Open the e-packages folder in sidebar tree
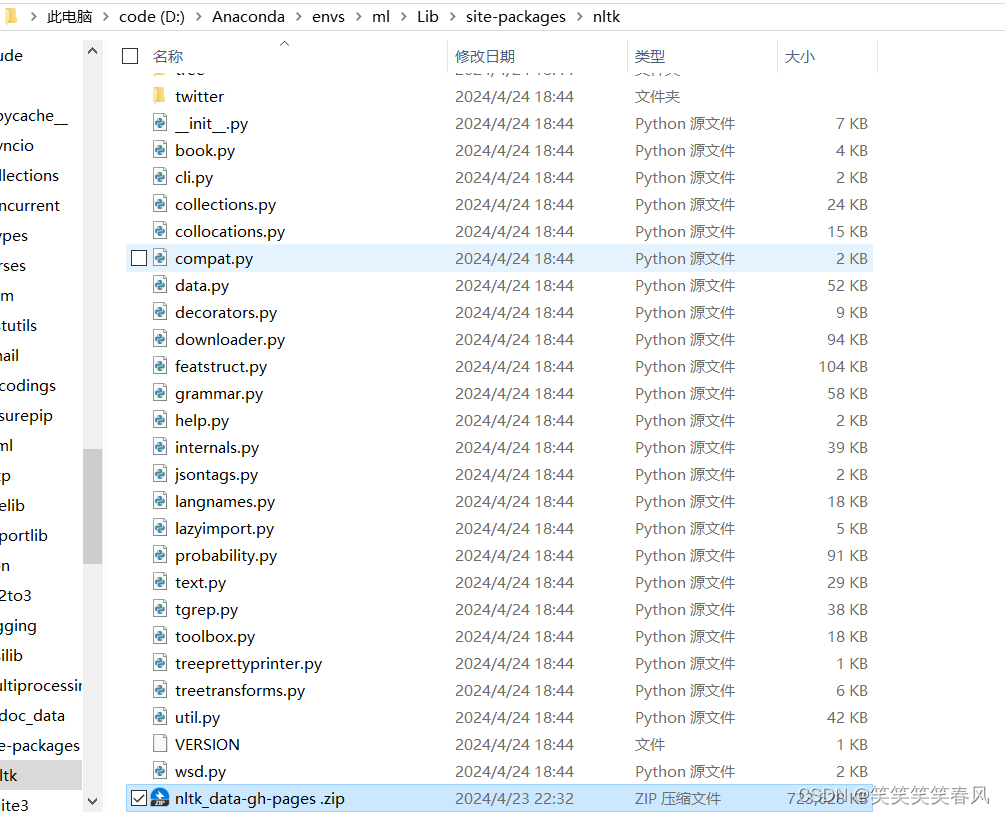This screenshot has height=814, width=1005. point(40,745)
